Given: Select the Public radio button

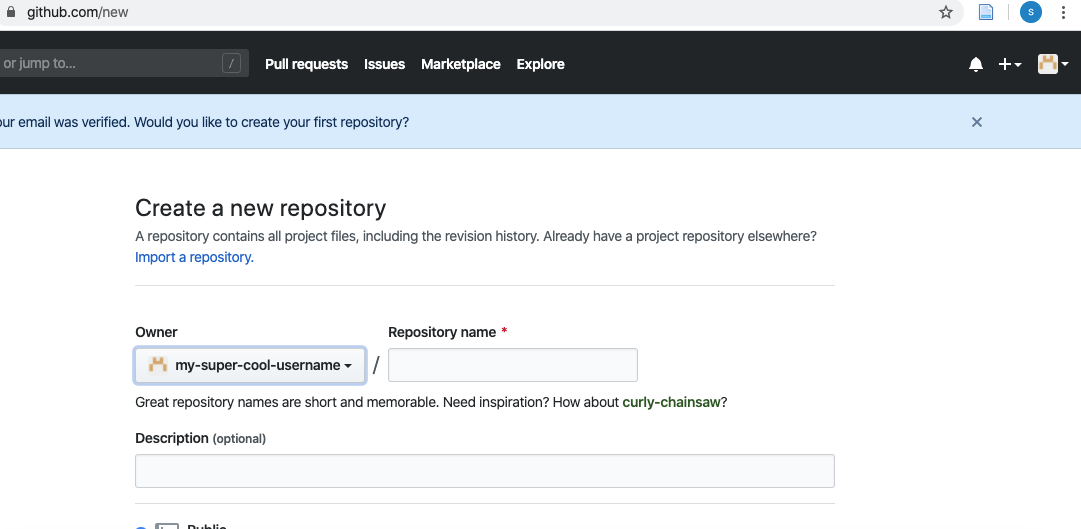Looking at the screenshot, I should tap(140, 528).
